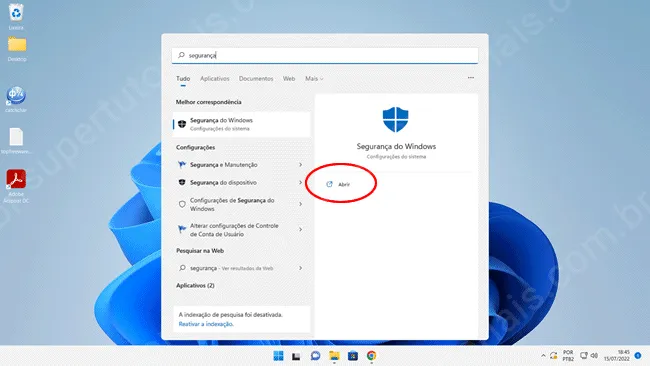This screenshot has height=366, width=650.
Task: Expand arrow for segurança web results
Action: 301,268
